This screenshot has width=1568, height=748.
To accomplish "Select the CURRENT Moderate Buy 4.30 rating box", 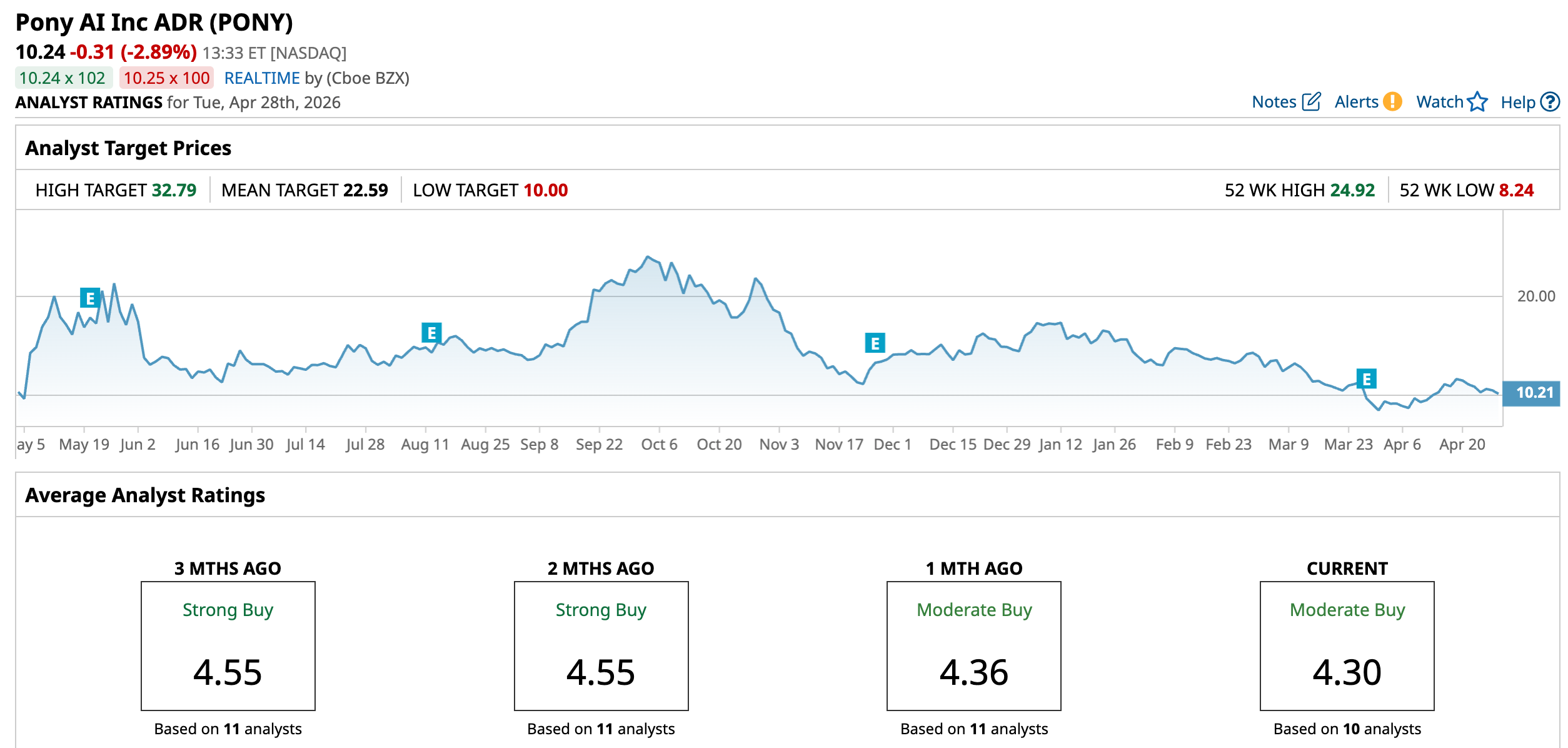I will 1347,645.
